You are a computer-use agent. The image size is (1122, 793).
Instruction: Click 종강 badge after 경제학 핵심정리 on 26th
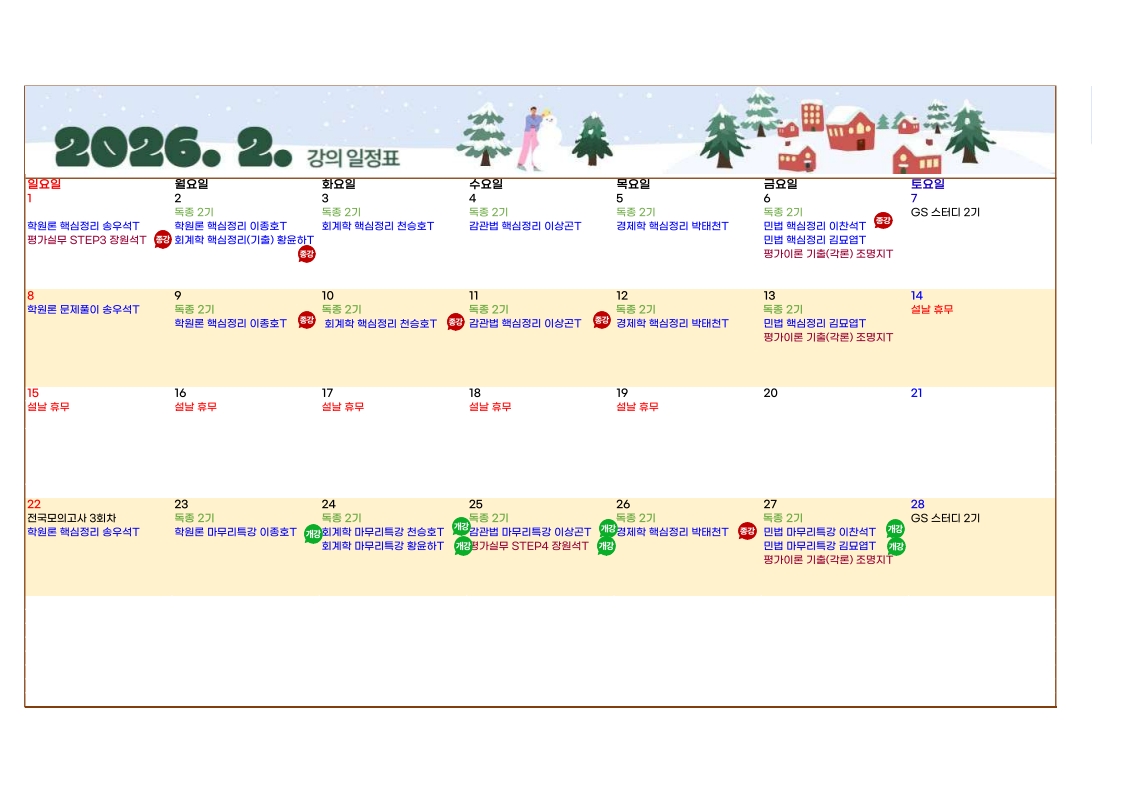pos(747,531)
